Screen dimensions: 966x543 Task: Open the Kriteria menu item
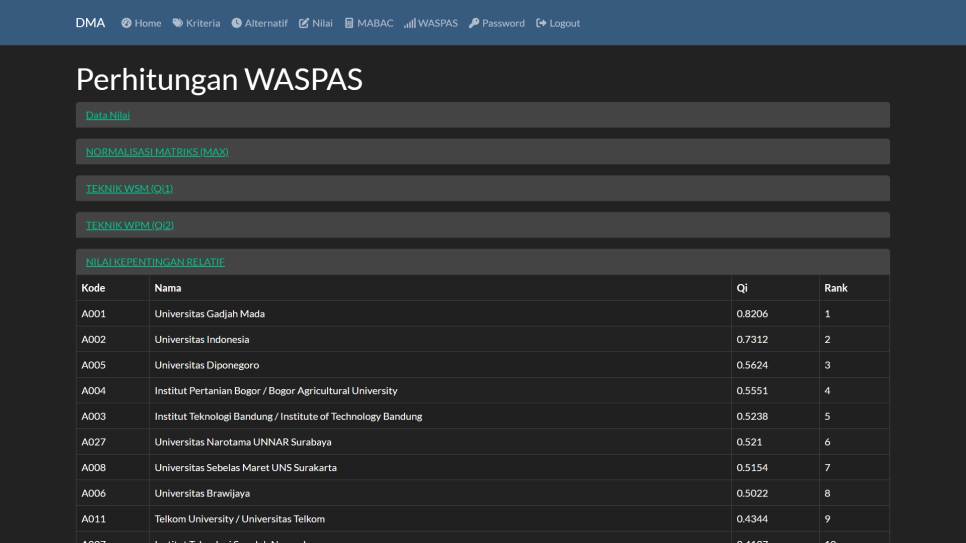point(196,23)
